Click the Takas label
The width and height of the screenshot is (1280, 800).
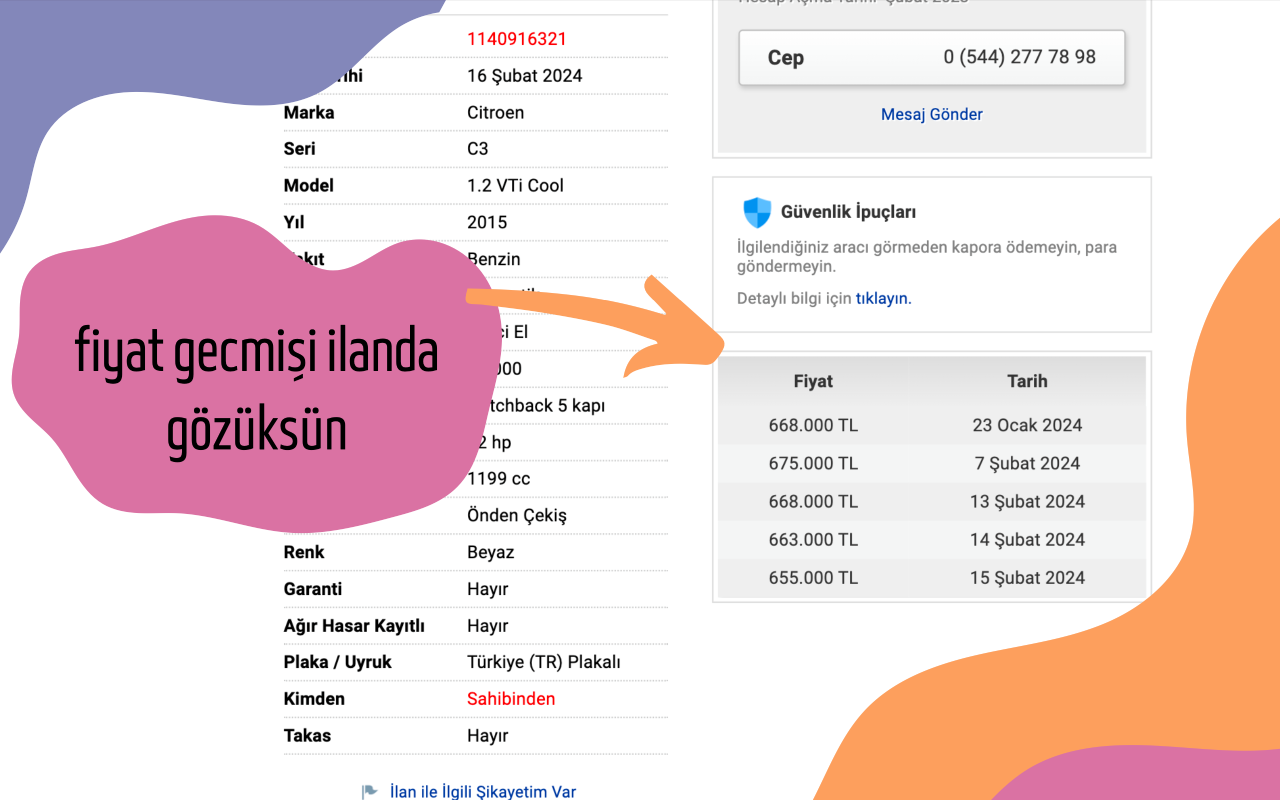point(307,736)
